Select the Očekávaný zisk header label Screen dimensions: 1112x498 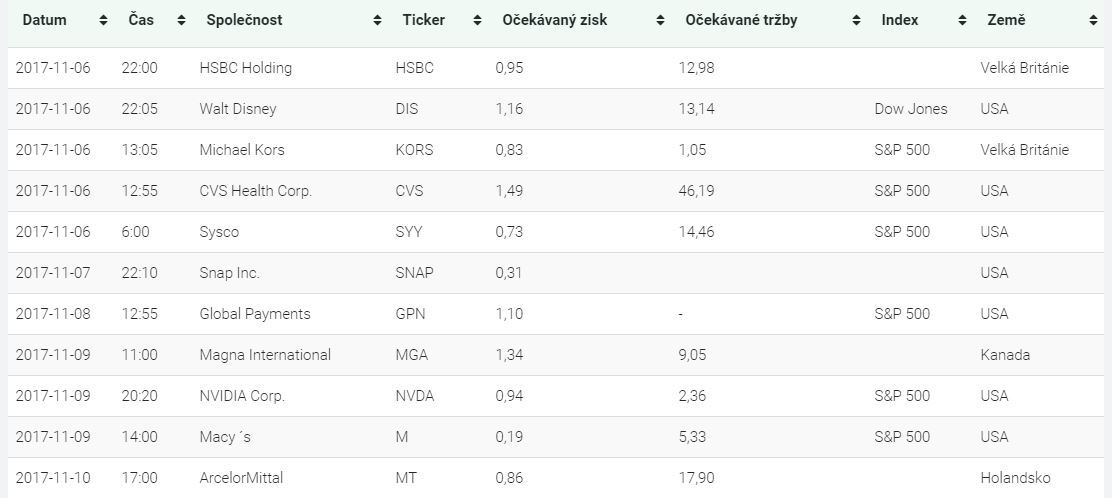tap(554, 20)
